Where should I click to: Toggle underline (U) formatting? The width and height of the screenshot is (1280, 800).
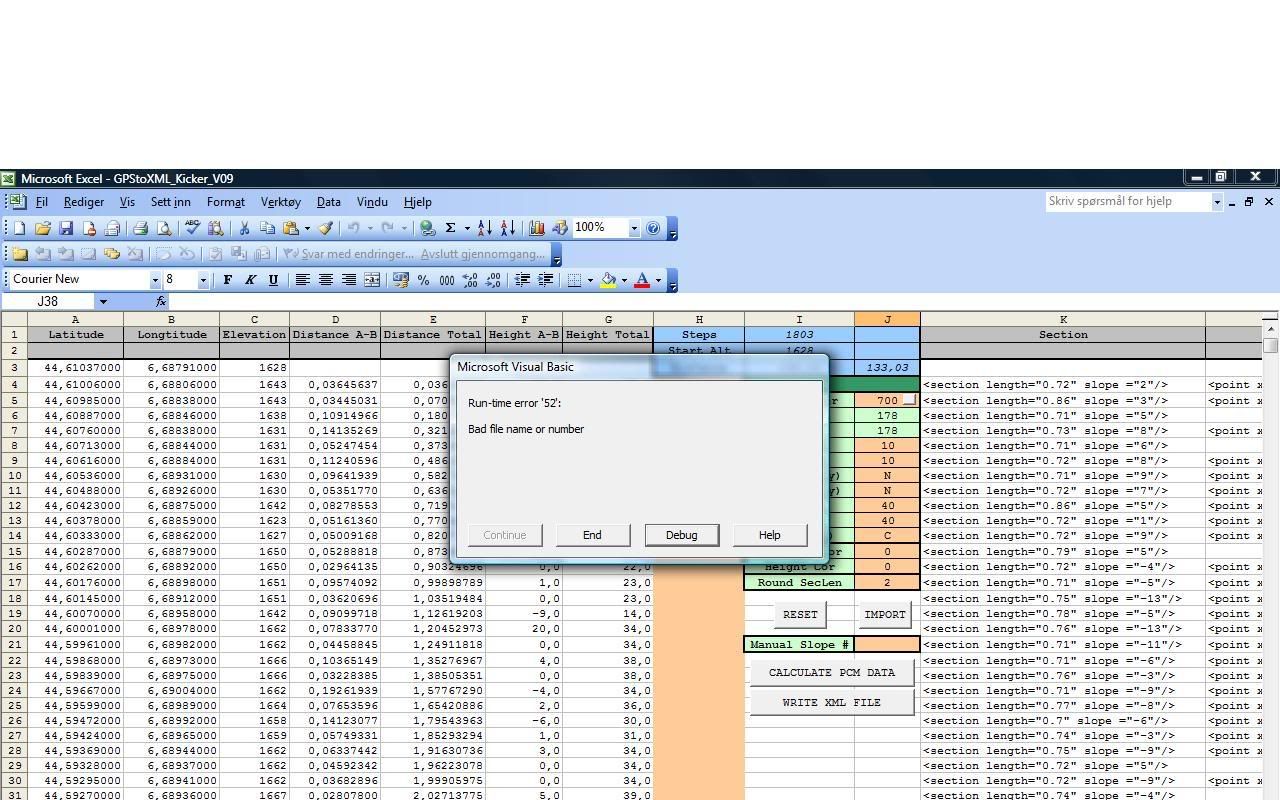click(273, 280)
